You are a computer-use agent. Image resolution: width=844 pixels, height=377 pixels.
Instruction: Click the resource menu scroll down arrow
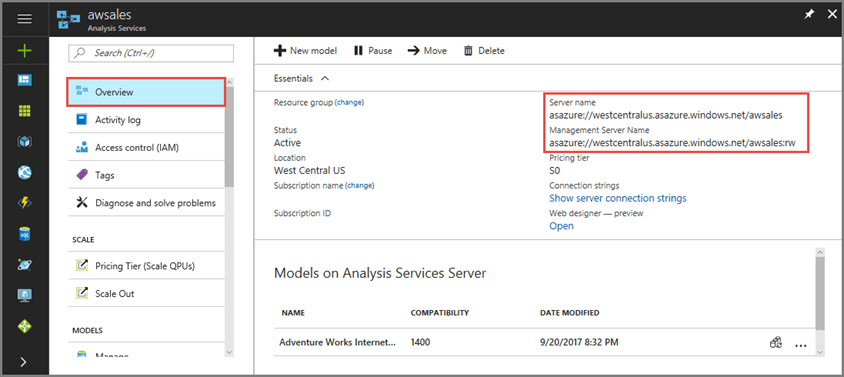[229, 352]
